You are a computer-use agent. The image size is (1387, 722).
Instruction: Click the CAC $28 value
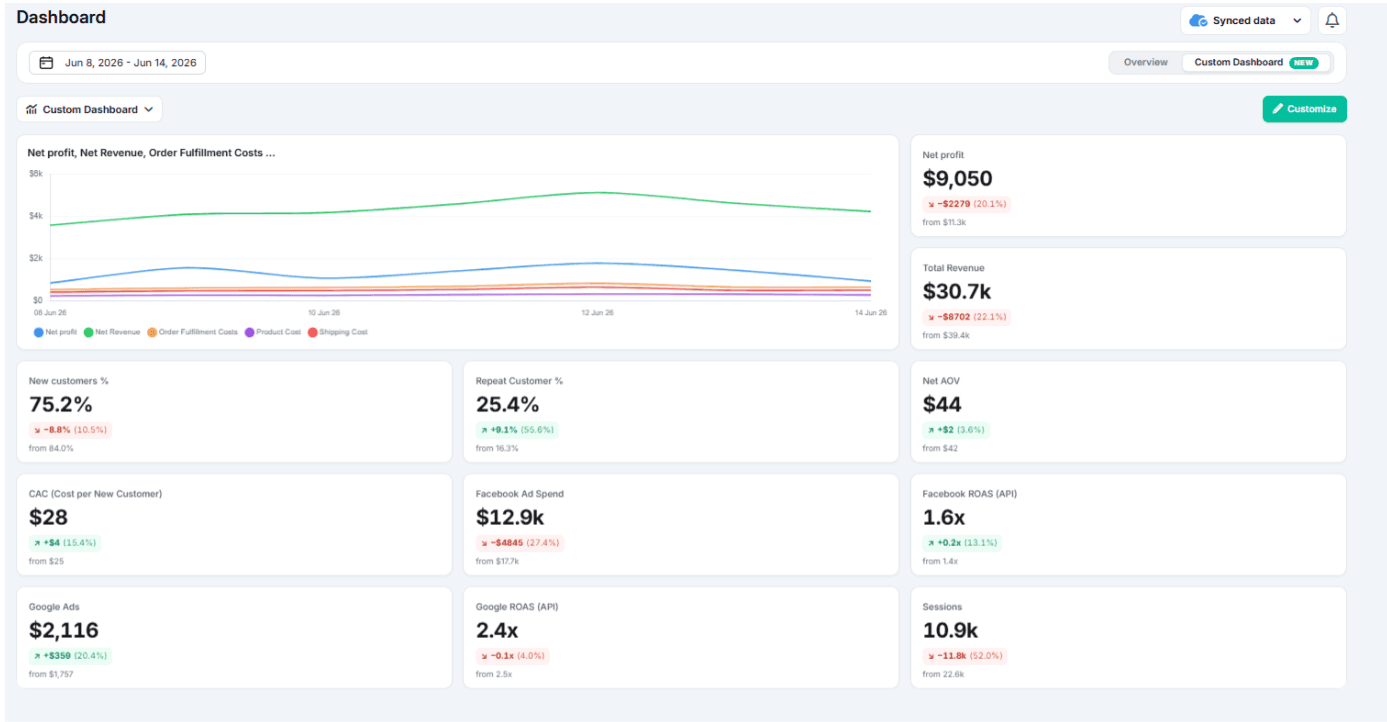click(48, 518)
